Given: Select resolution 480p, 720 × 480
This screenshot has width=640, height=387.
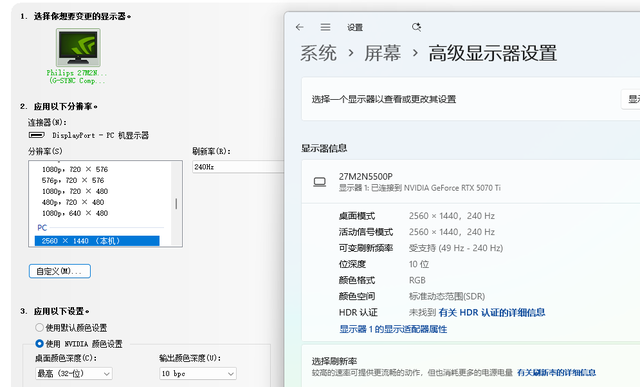Looking at the screenshot, I should point(73,202).
